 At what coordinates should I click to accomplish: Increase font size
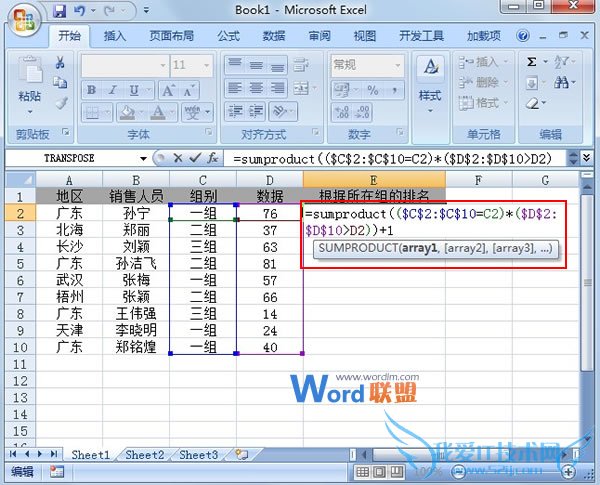(168, 90)
